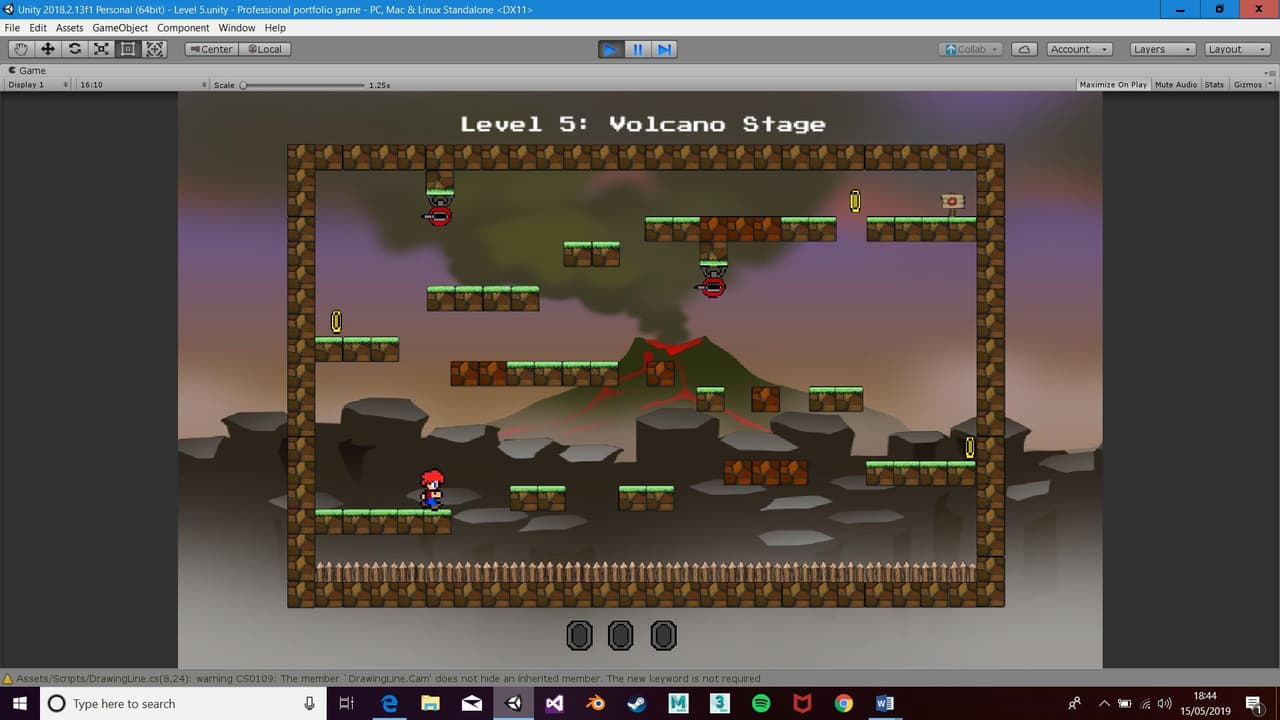Image resolution: width=1280 pixels, height=720 pixels.
Task: Select the Move tool
Action: [48, 49]
